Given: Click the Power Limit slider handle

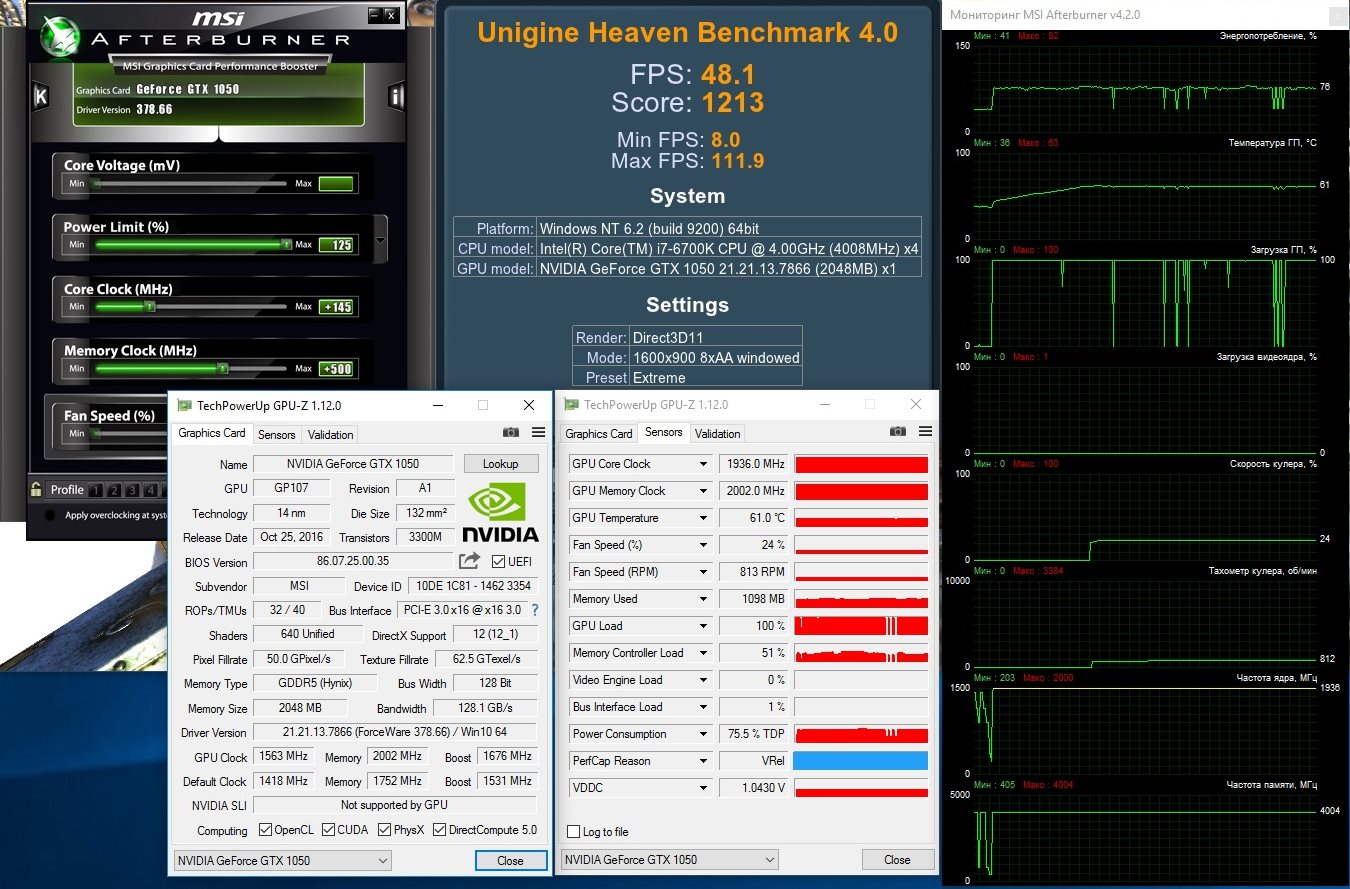Looking at the screenshot, I should point(286,244).
